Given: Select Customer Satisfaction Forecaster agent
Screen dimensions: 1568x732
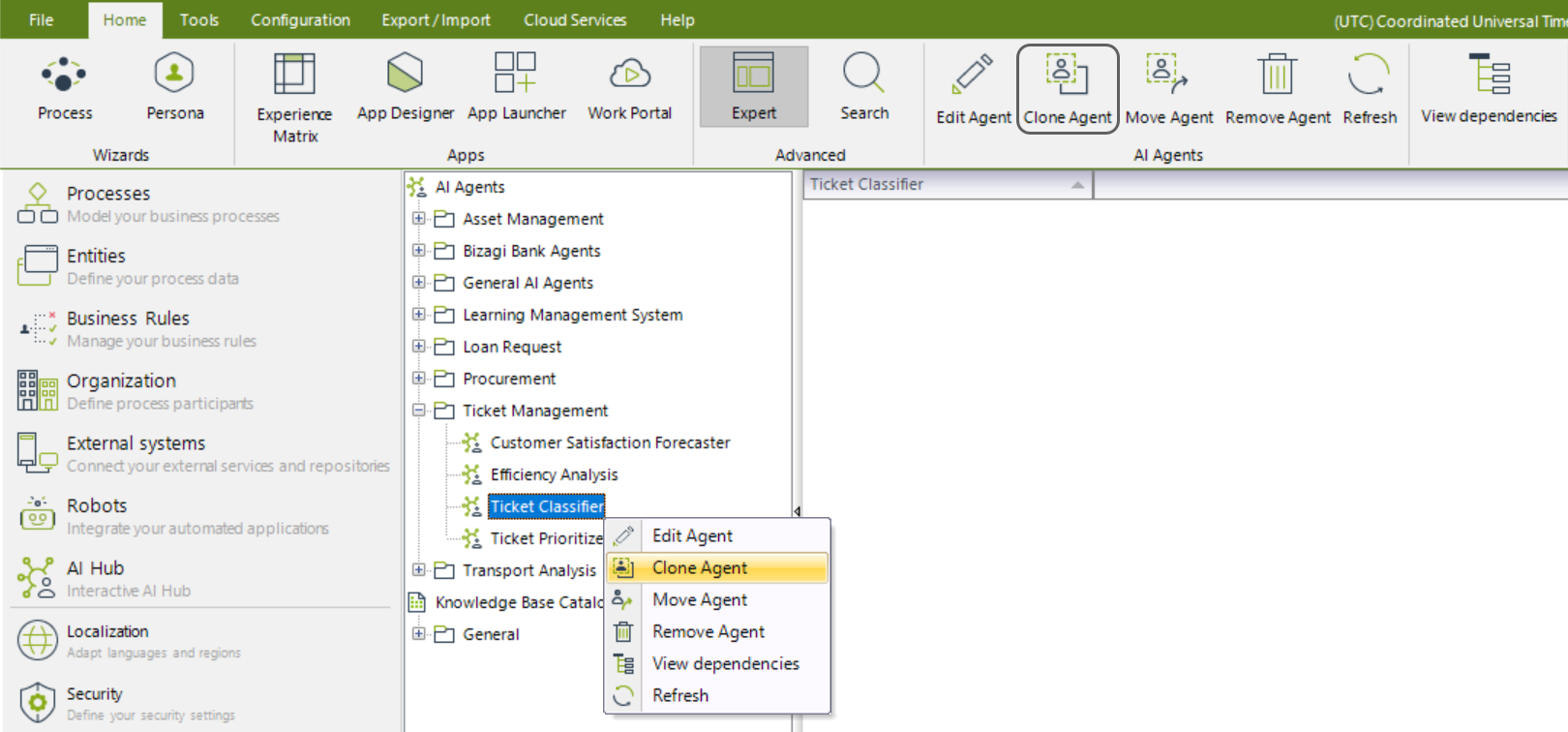Looking at the screenshot, I should [x=610, y=442].
